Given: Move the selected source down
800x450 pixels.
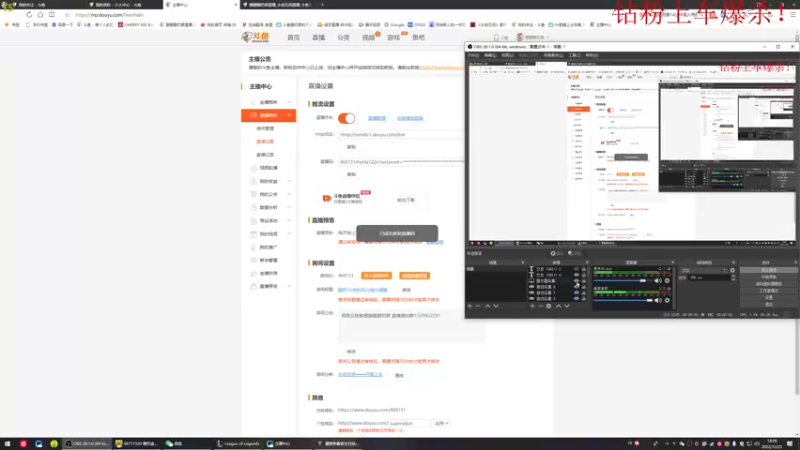Looking at the screenshot, I should tap(567, 306).
